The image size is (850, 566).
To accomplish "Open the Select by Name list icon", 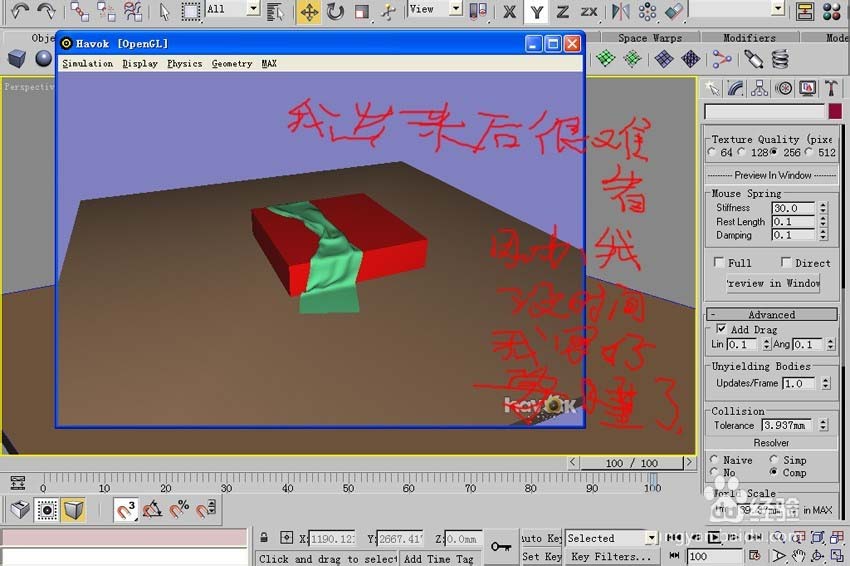I will (275, 11).
